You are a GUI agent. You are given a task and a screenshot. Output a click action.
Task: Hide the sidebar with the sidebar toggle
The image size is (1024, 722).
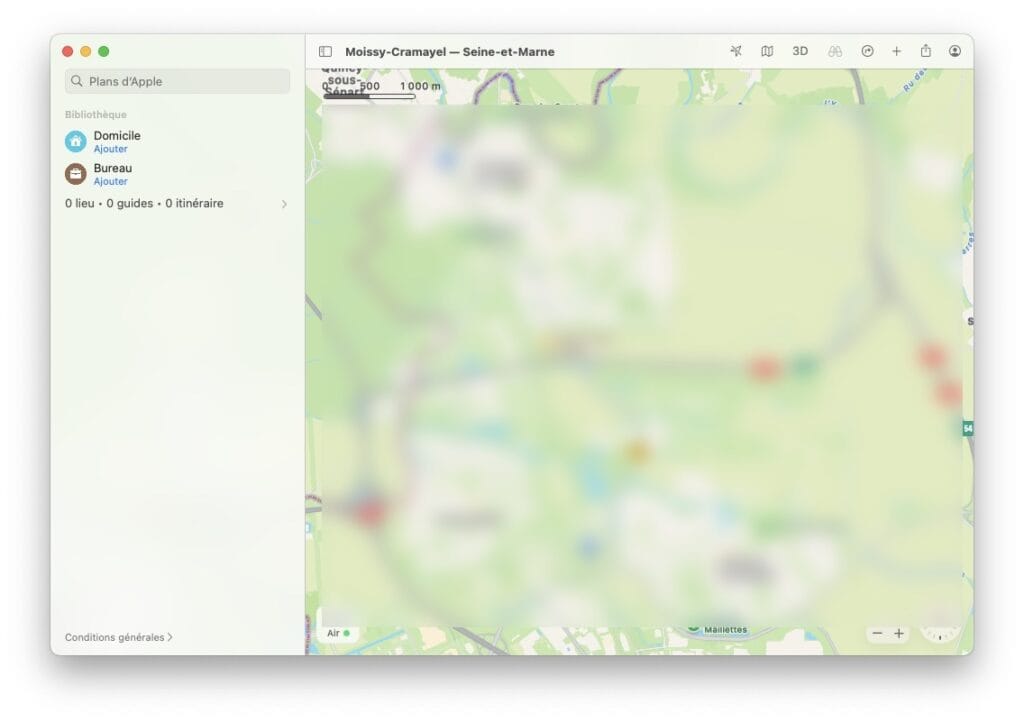click(x=325, y=52)
